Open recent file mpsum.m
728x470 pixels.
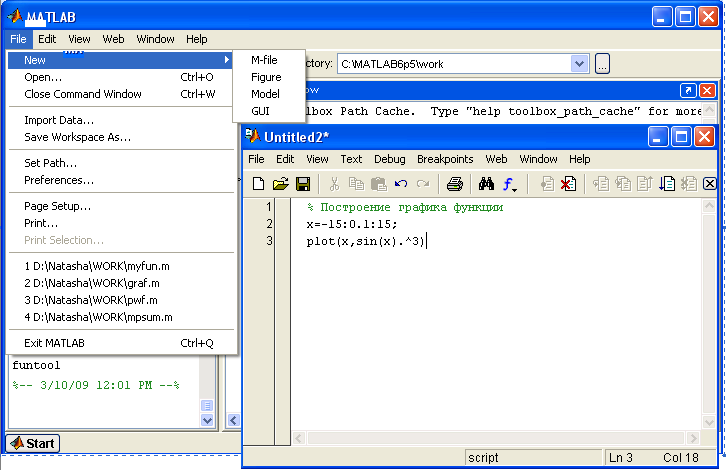(x=120, y=317)
